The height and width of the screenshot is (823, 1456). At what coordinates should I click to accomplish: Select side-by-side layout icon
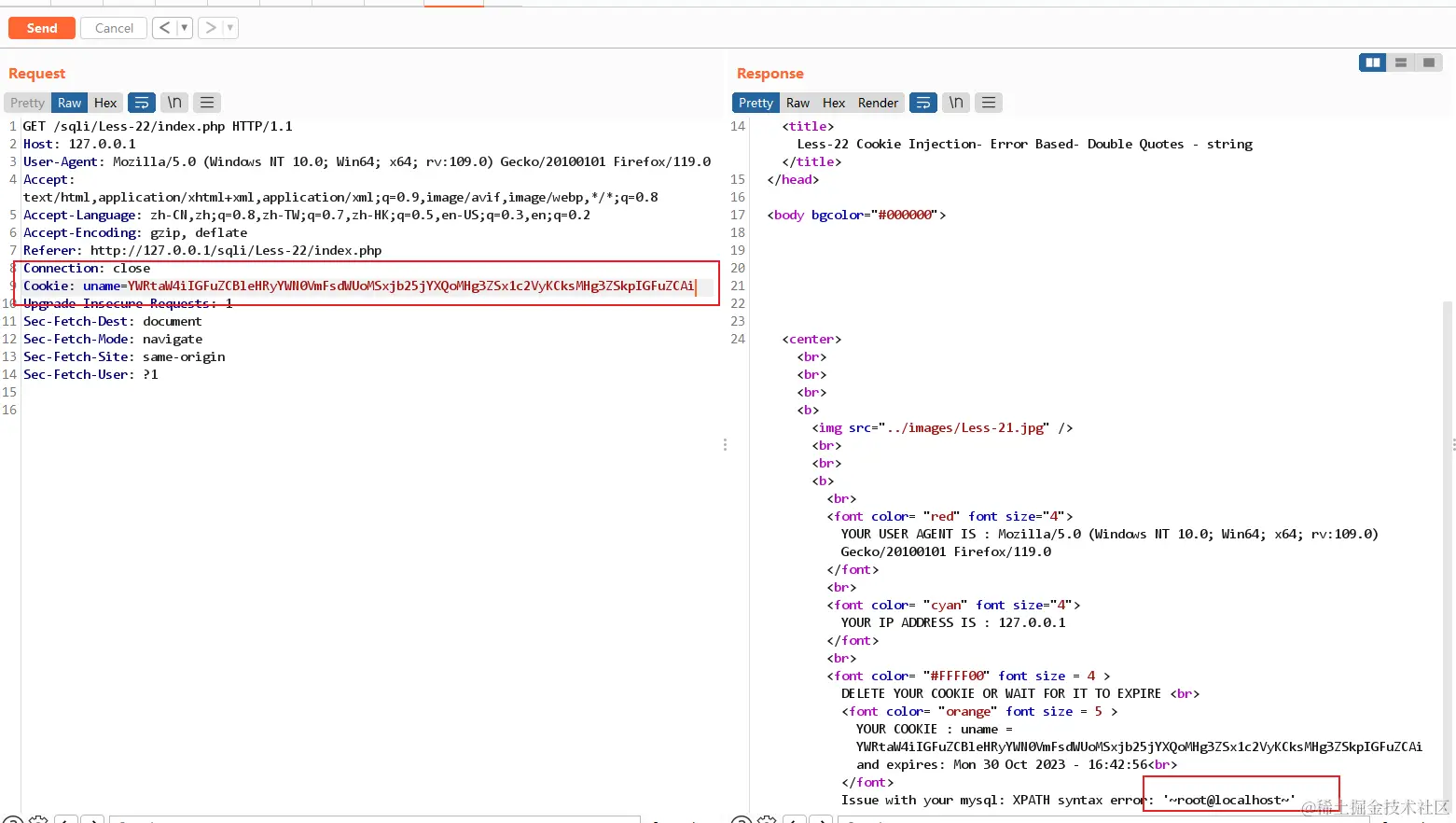pyautogui.click(x=1373, y=63)
